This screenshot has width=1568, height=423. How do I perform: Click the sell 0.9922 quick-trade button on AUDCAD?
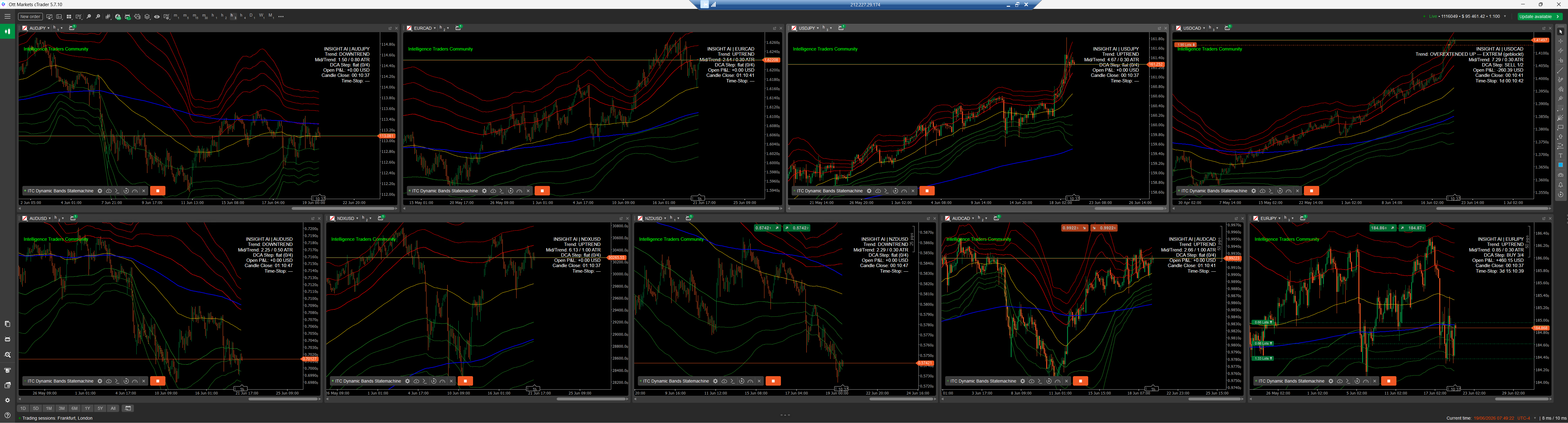pyautogui.click(x=1074, y=228)
